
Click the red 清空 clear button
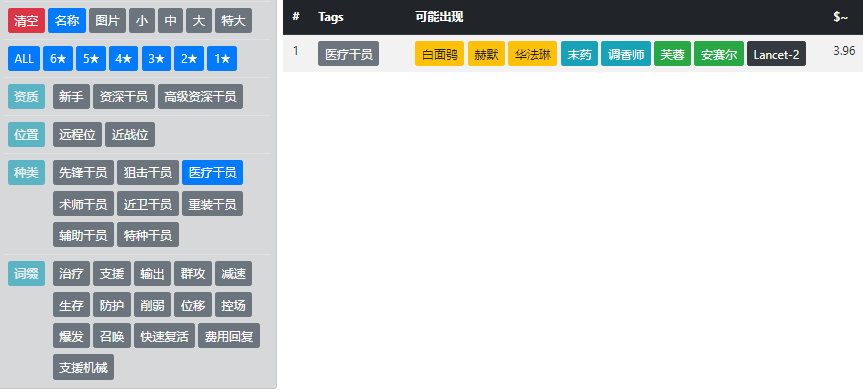tap(26, 21)
